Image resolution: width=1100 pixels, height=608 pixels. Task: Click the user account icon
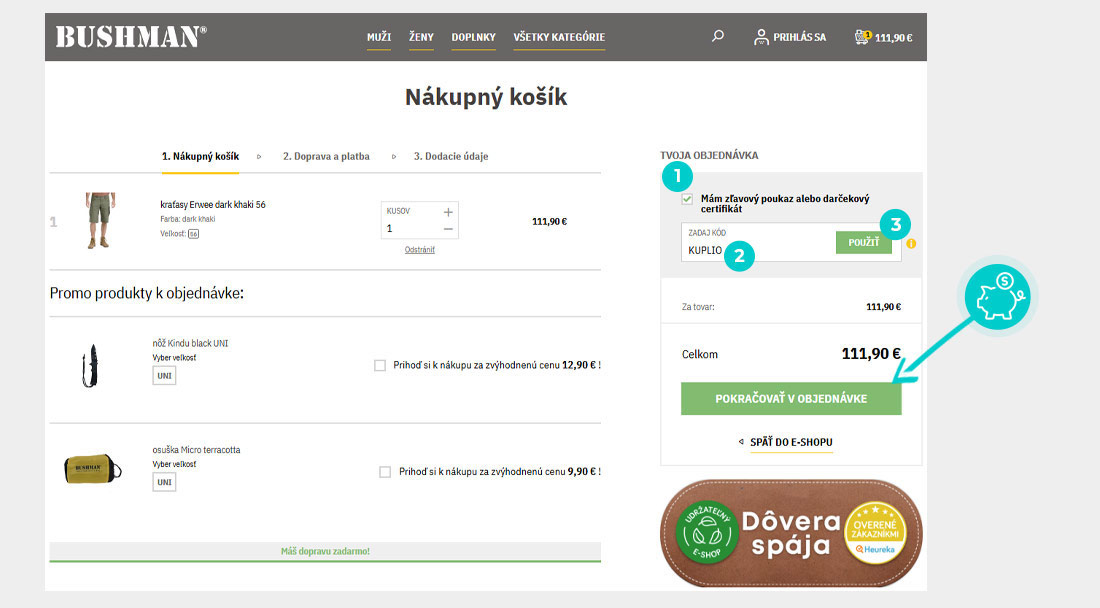pyautogui.click(x=761, y=37)
